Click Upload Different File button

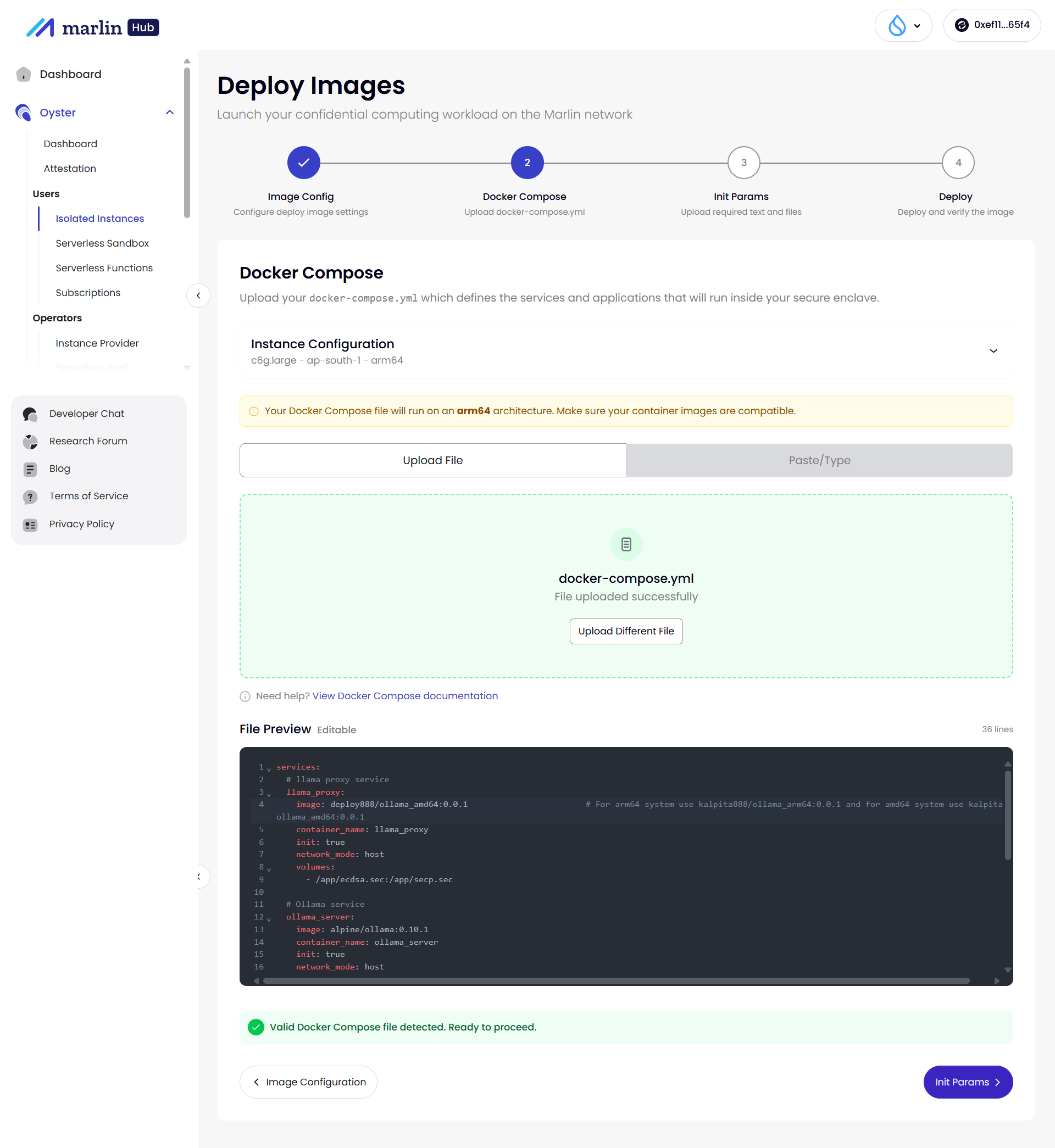point(626,631)
